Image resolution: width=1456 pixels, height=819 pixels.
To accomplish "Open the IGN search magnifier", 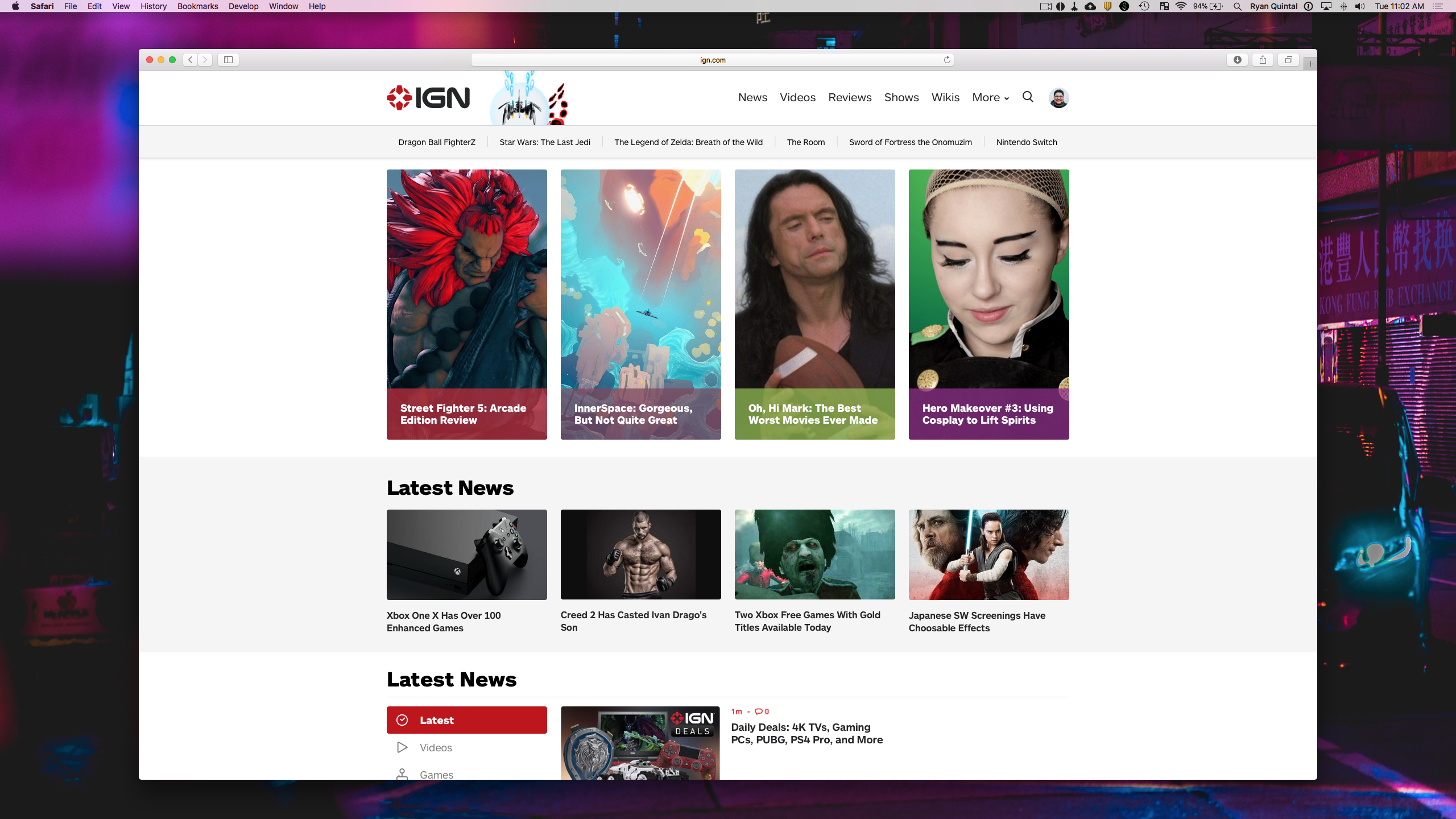I will click(1027, 97).
